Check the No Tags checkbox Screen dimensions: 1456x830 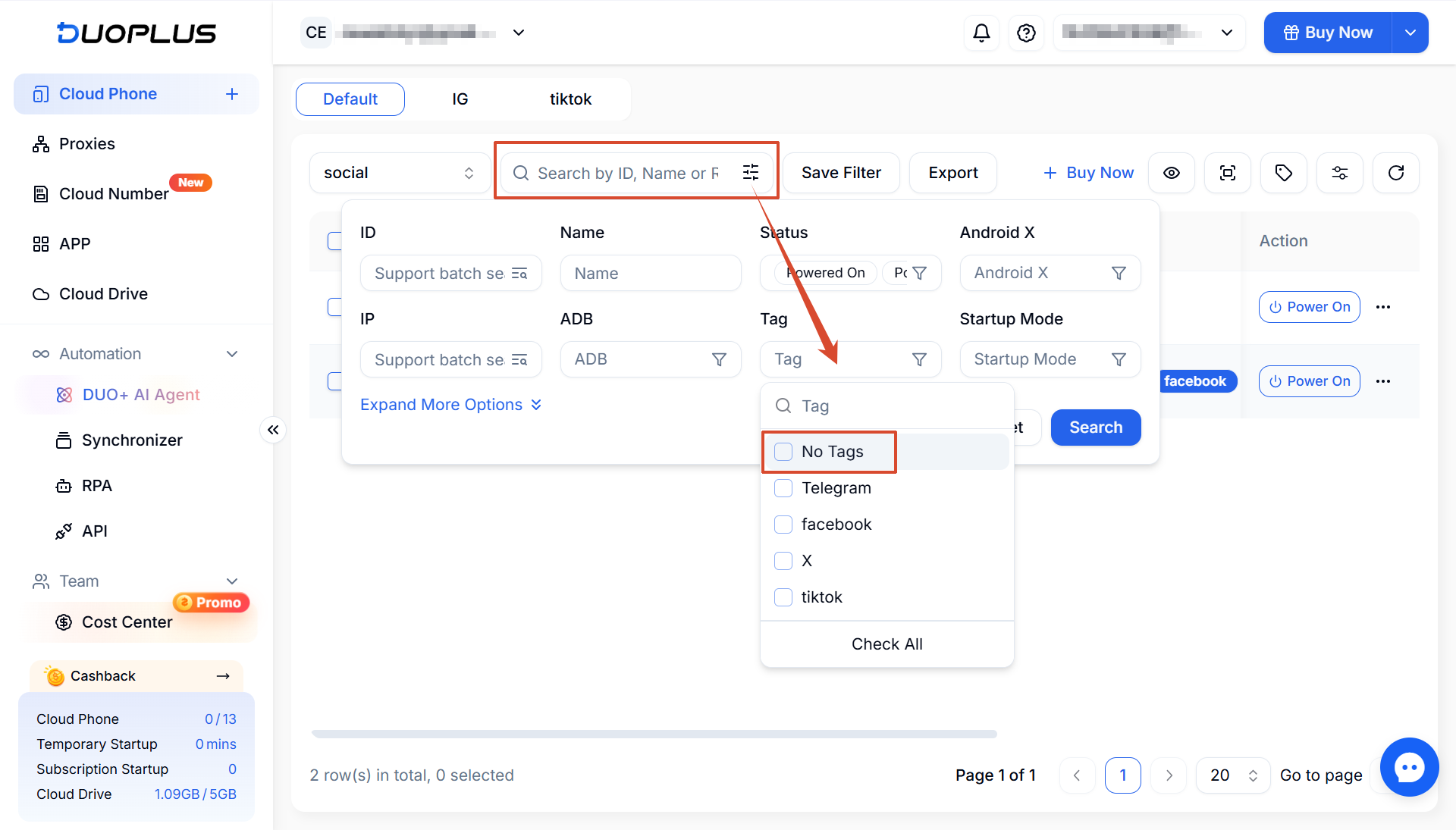pyautogui.click(x=783, y=452)
